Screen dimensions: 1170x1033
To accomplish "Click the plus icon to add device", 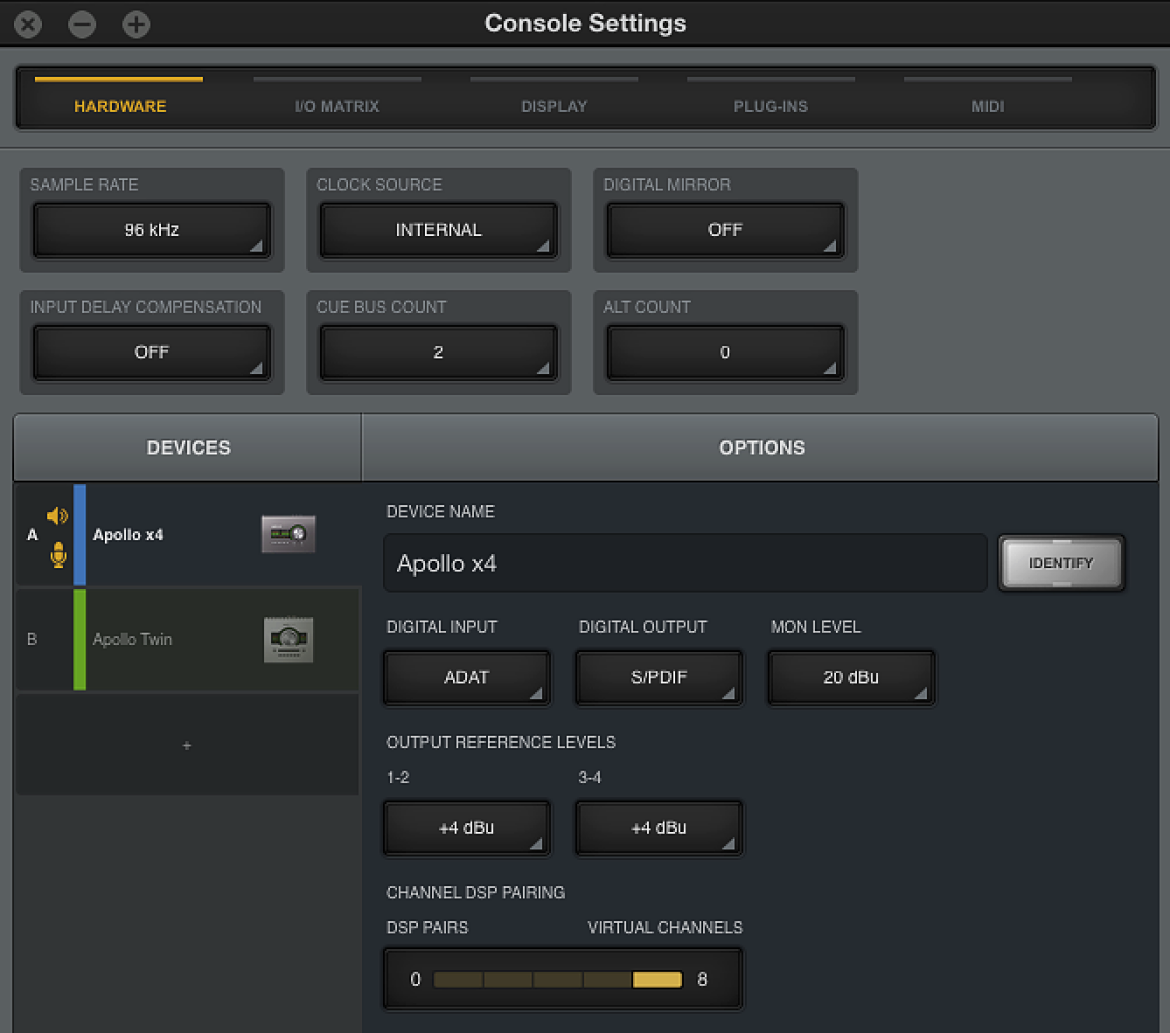I will coord(187,745).
